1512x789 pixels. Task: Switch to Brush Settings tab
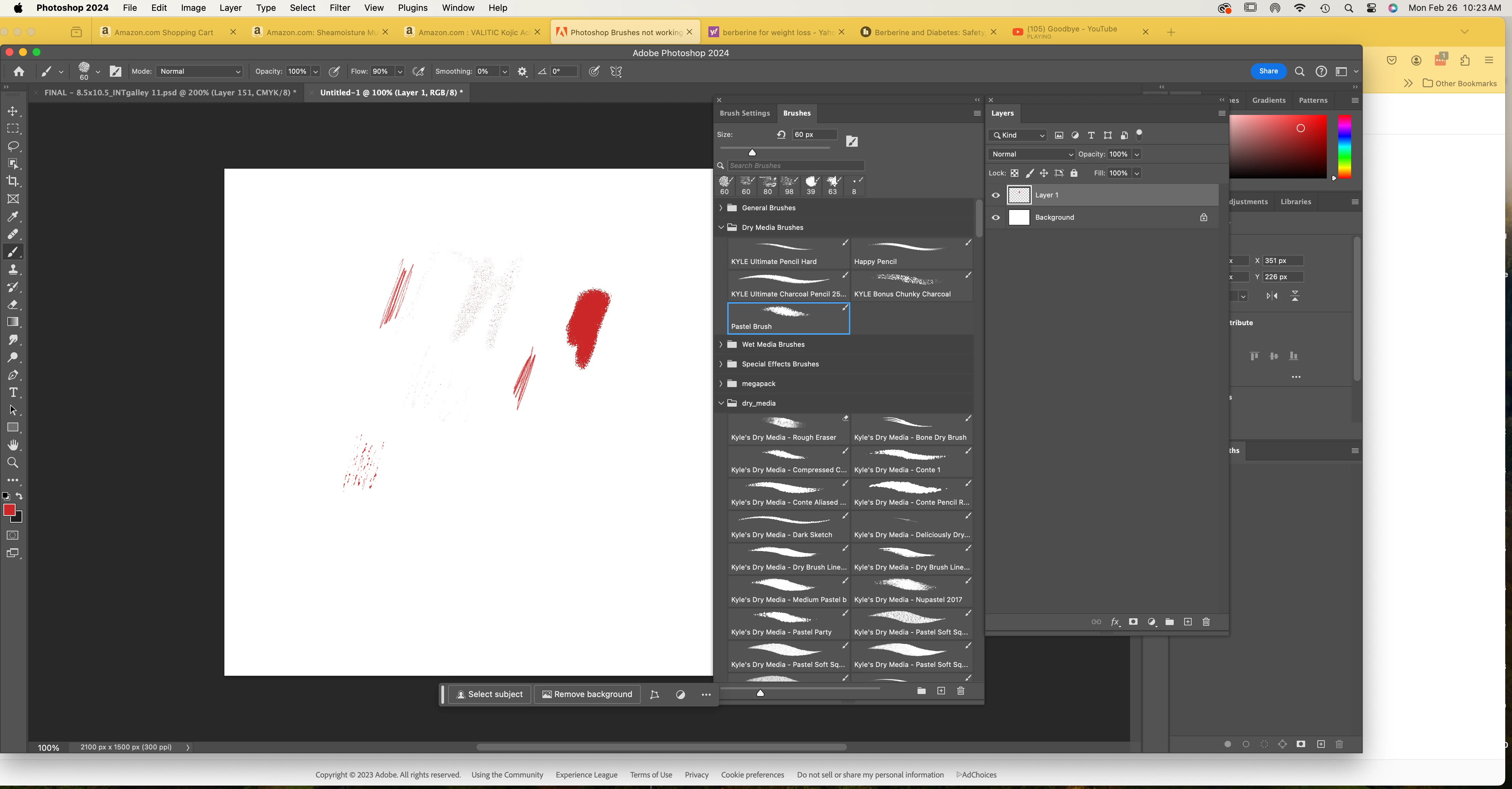pos(744,113)
